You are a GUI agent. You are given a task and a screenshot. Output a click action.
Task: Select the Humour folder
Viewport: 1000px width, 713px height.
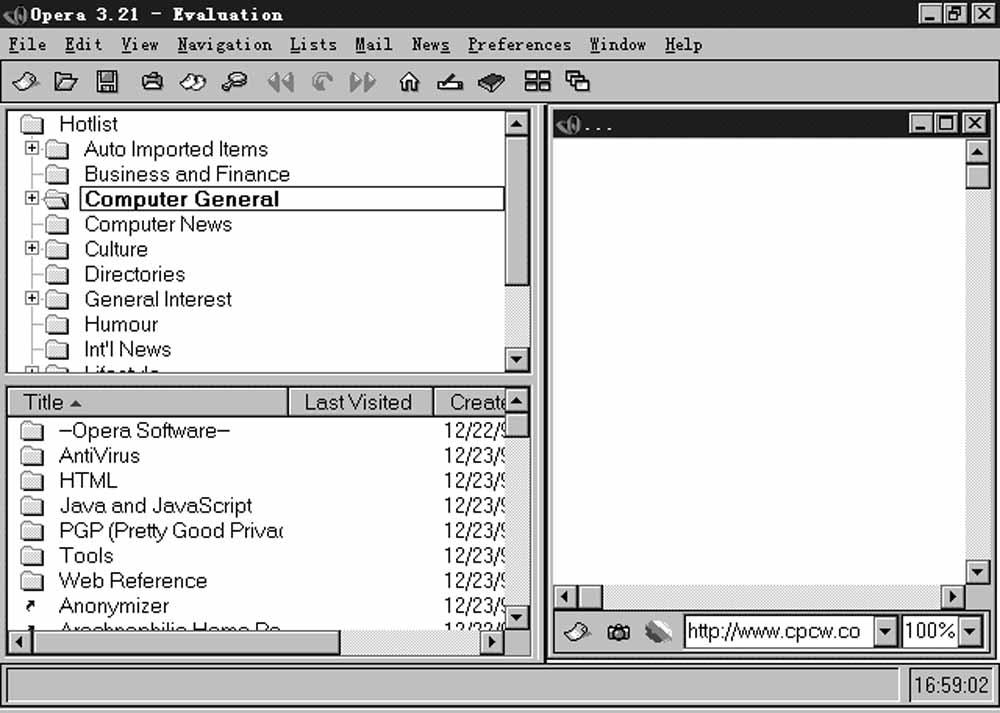tap(121, 325)
